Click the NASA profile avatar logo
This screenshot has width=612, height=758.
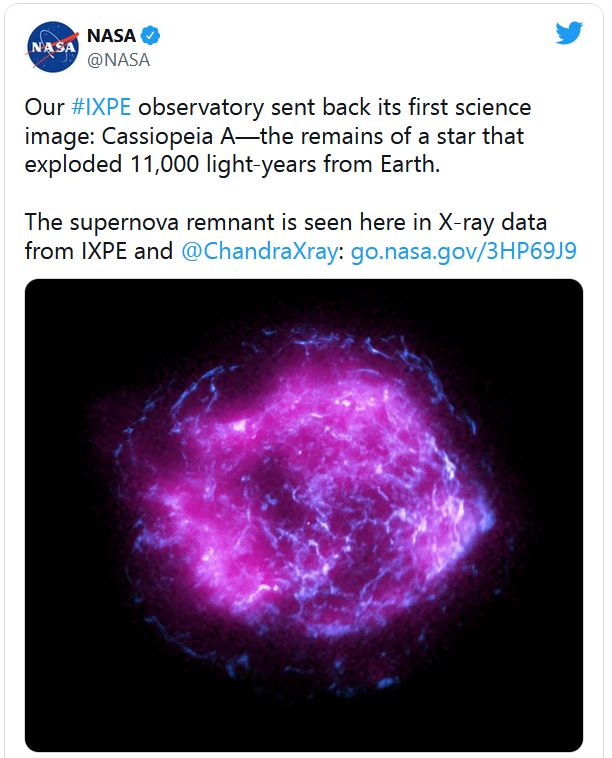point(50,47)
